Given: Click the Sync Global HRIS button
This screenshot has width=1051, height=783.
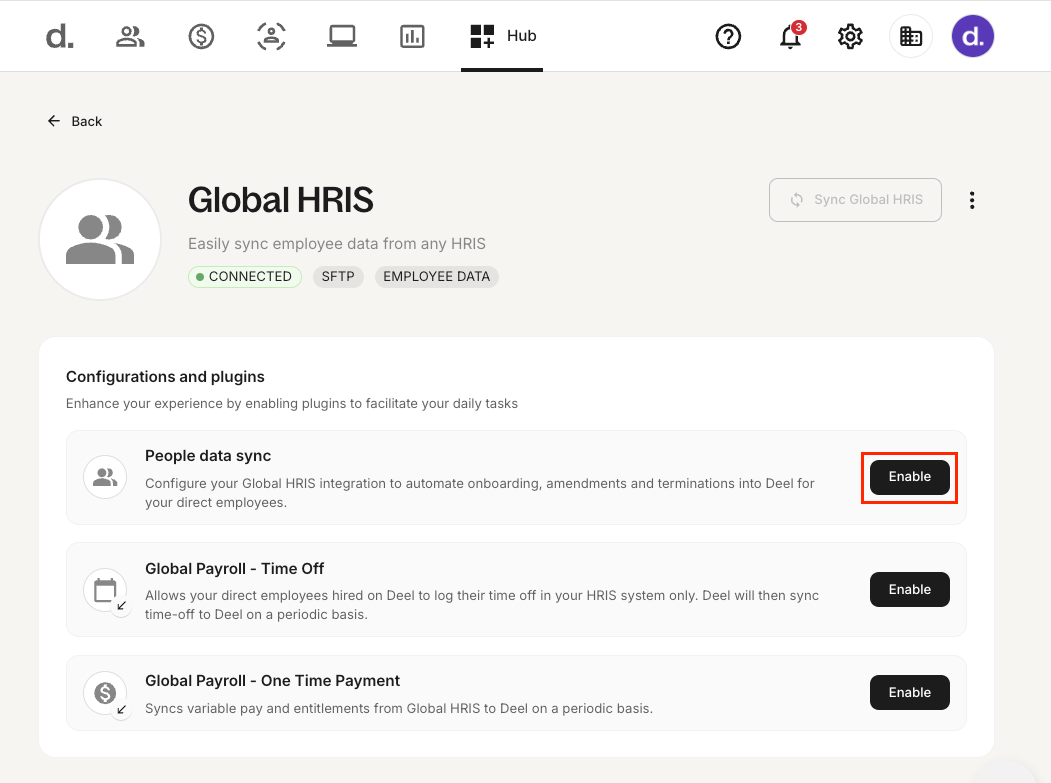Looking at the screenshot, I should (855, 200).
